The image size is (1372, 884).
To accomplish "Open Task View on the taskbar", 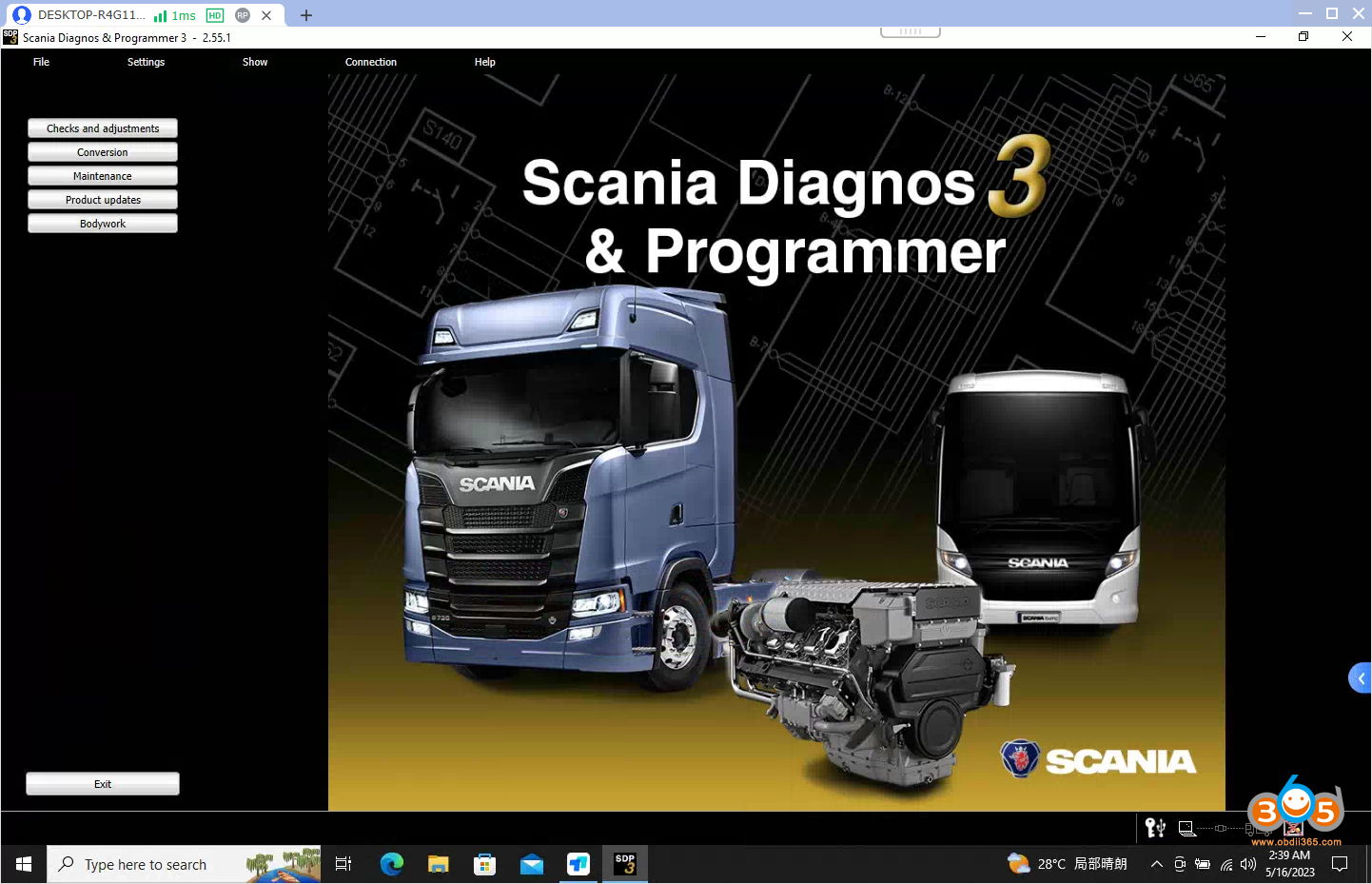I will 343,864.
